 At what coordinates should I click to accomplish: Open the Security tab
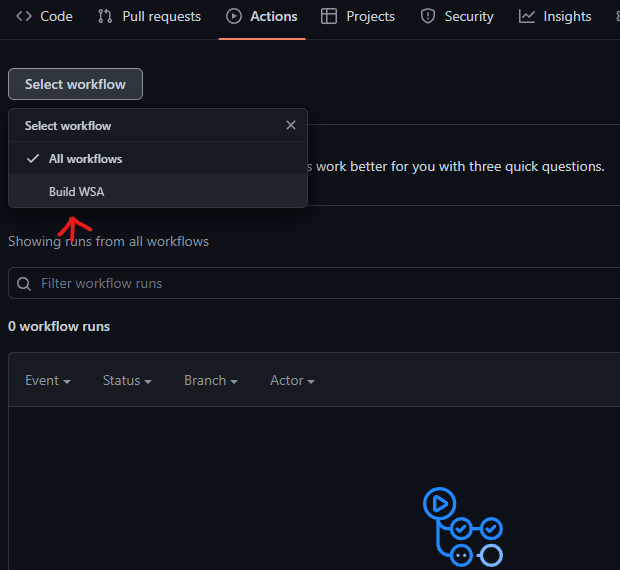pyautogui.click(x=457, y=16)
